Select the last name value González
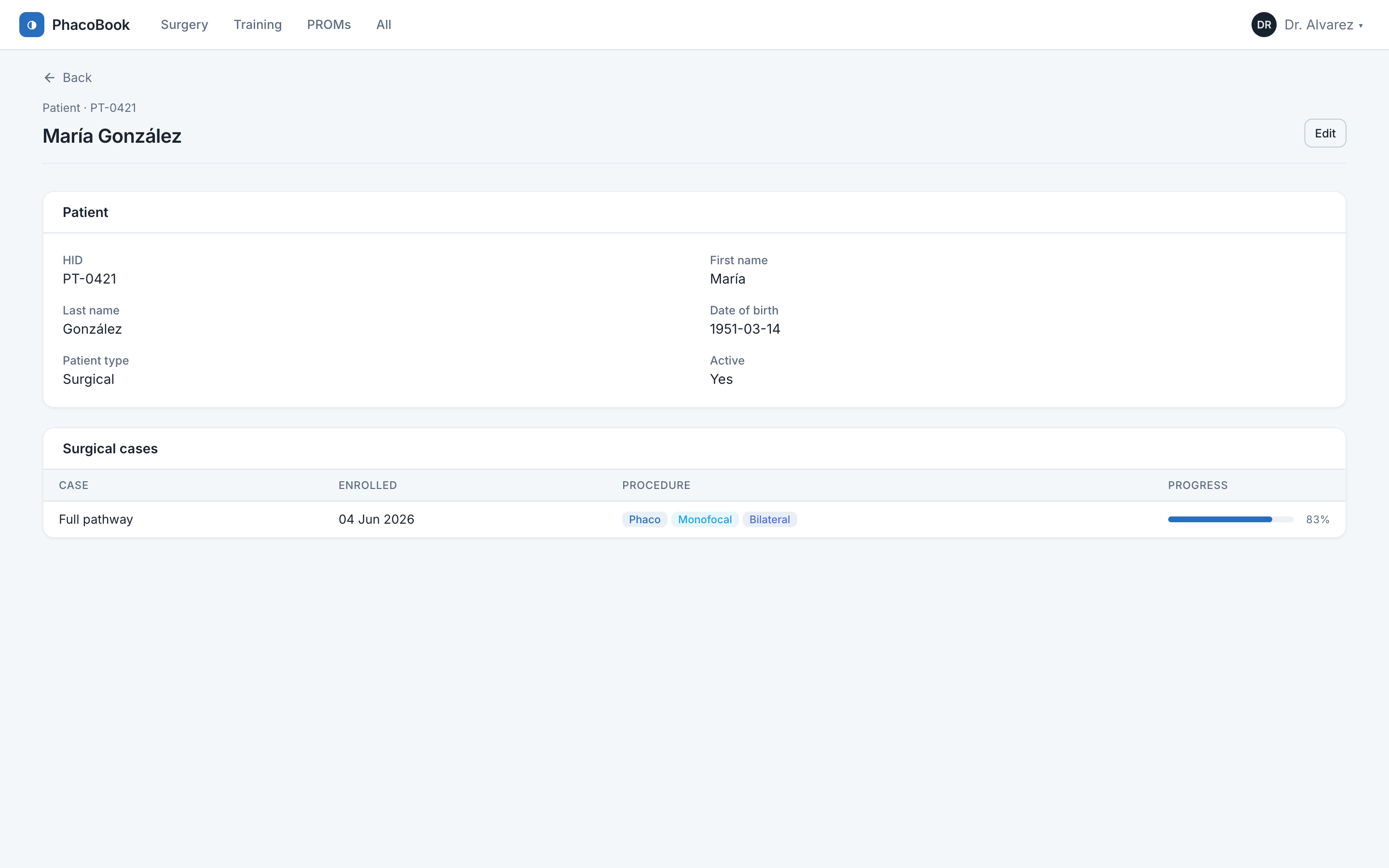This screenshot has height=868, width=1389. pyautogui.click(x=93, y=329)
